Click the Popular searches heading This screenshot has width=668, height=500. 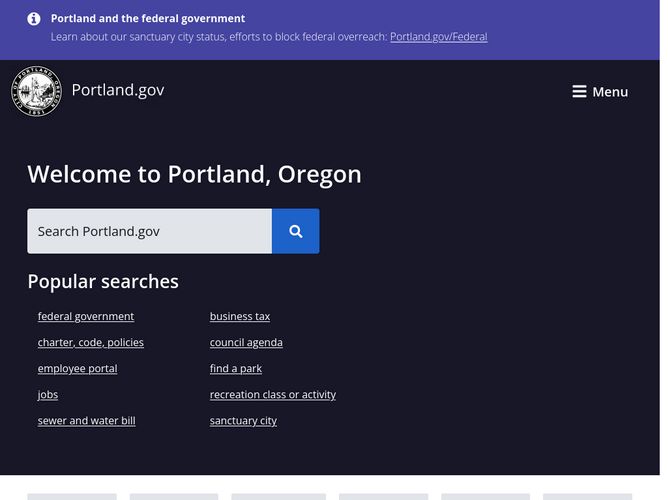(x=103, y=282)
